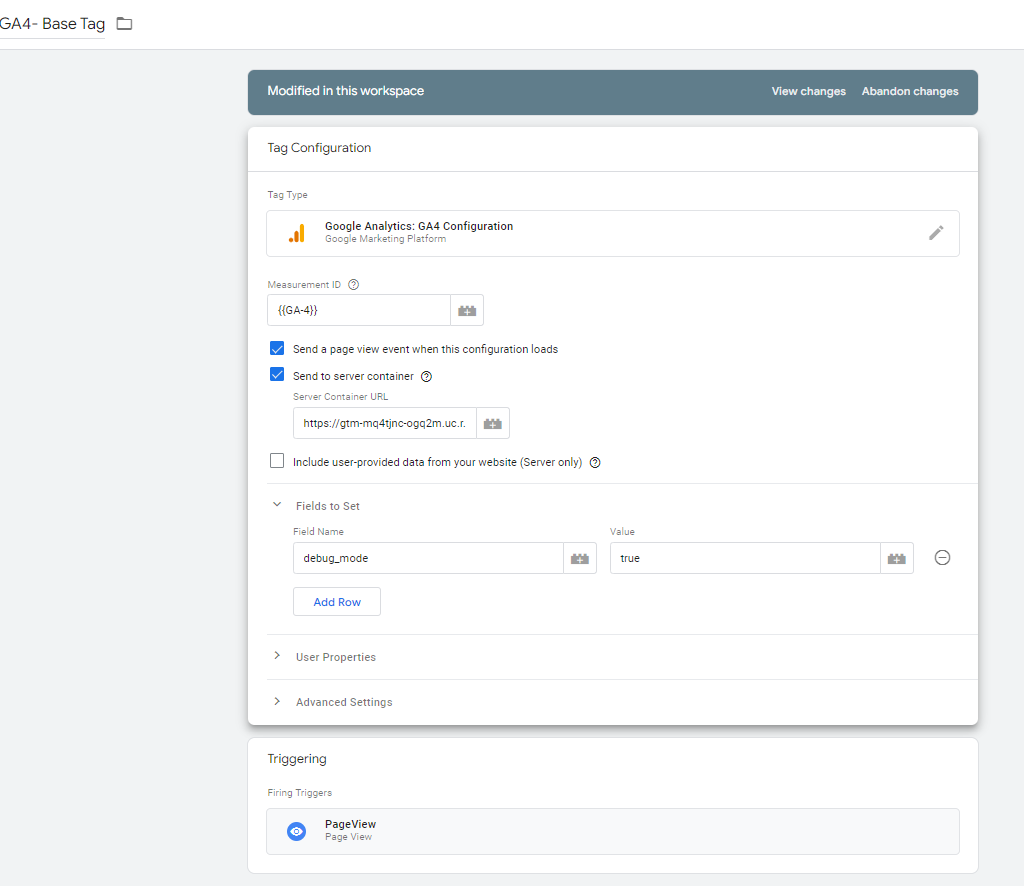Image resolution: width=1024 pixels, height=886 pixels.
Task: Open help for Include user-provided data
Action: (595, 462)
